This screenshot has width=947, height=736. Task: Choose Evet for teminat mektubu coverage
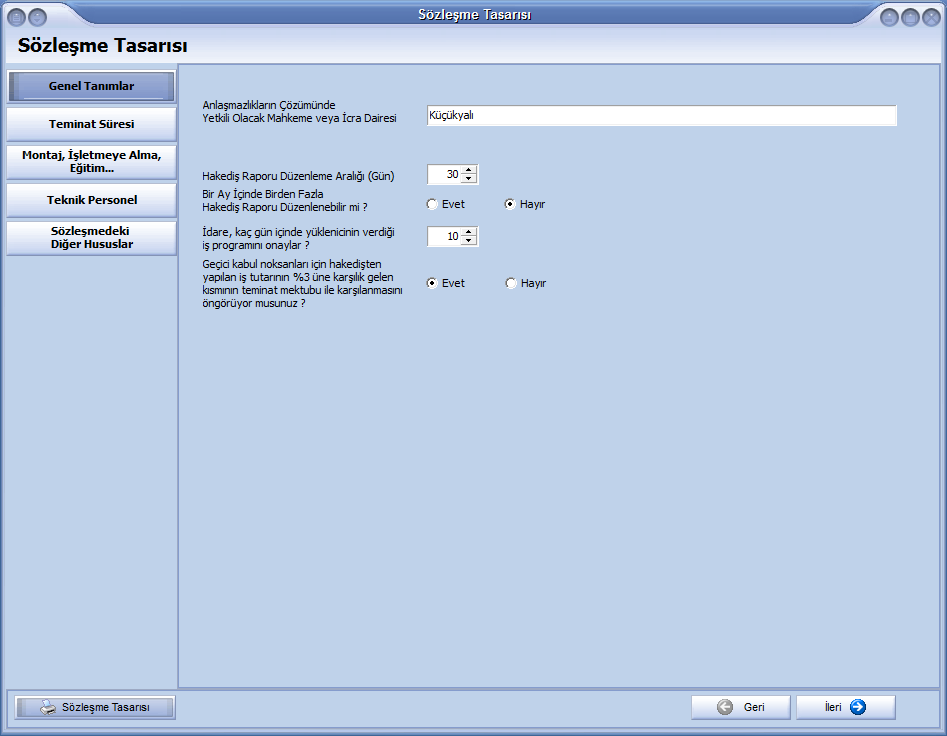click(432, 283)
